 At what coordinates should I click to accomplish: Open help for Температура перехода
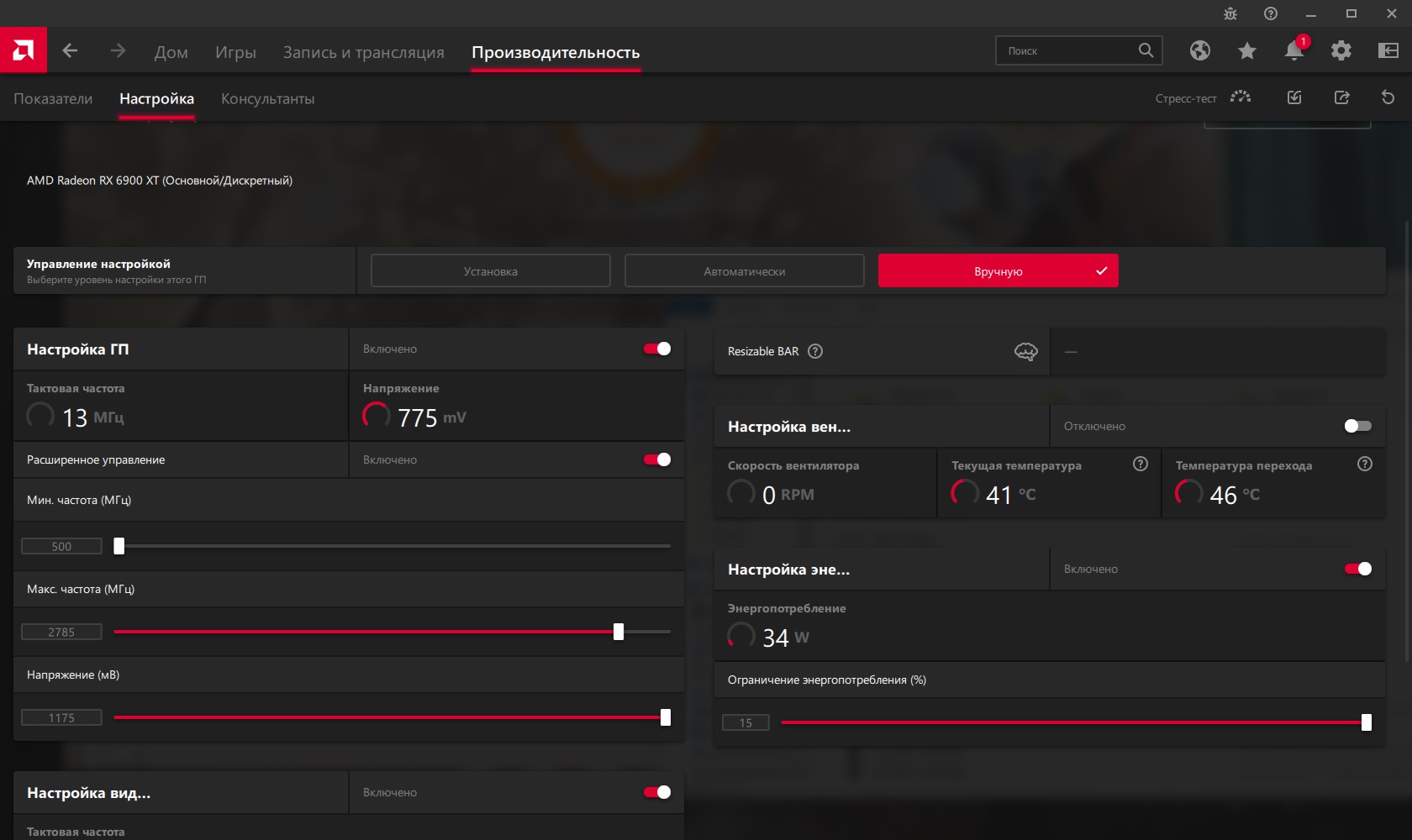1365,464
